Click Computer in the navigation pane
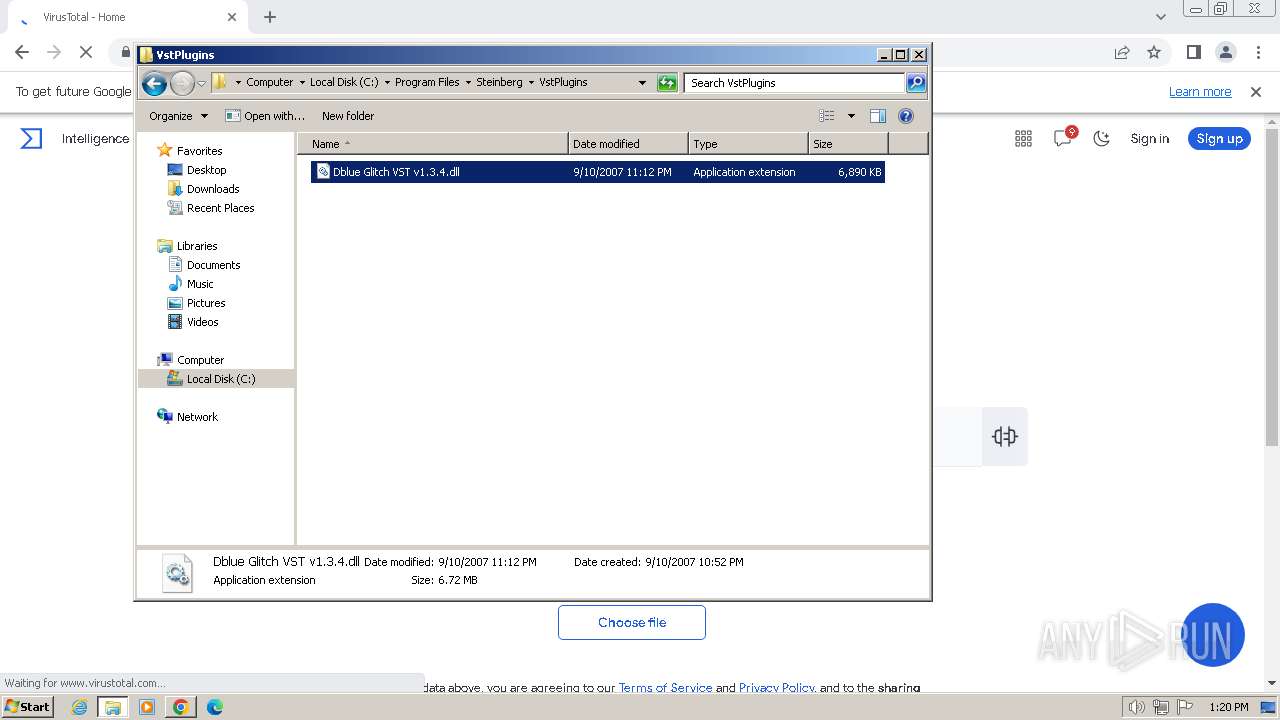Image resolution: width=1280 pixels, height=720 pixels. (200, 360)
